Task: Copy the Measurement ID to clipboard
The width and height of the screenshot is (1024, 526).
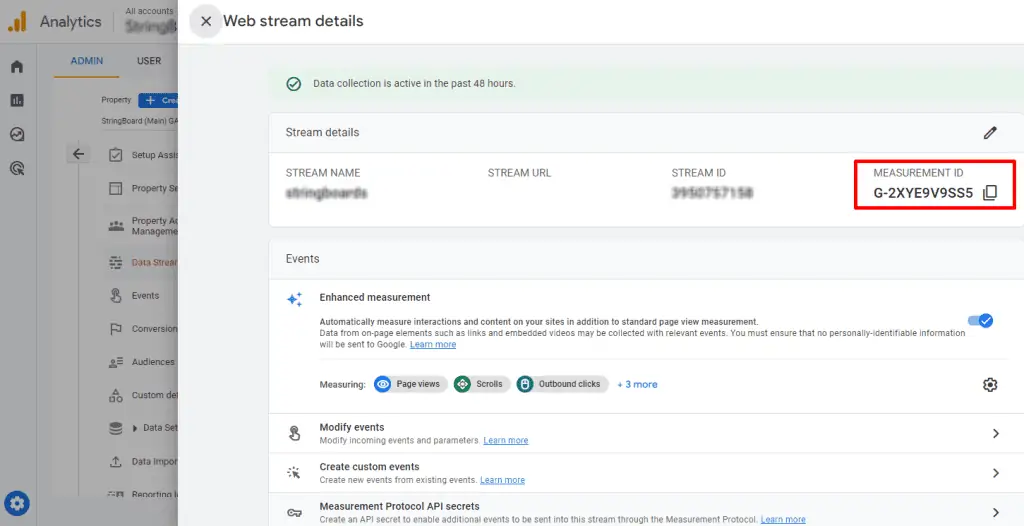Action: (990, 193)
